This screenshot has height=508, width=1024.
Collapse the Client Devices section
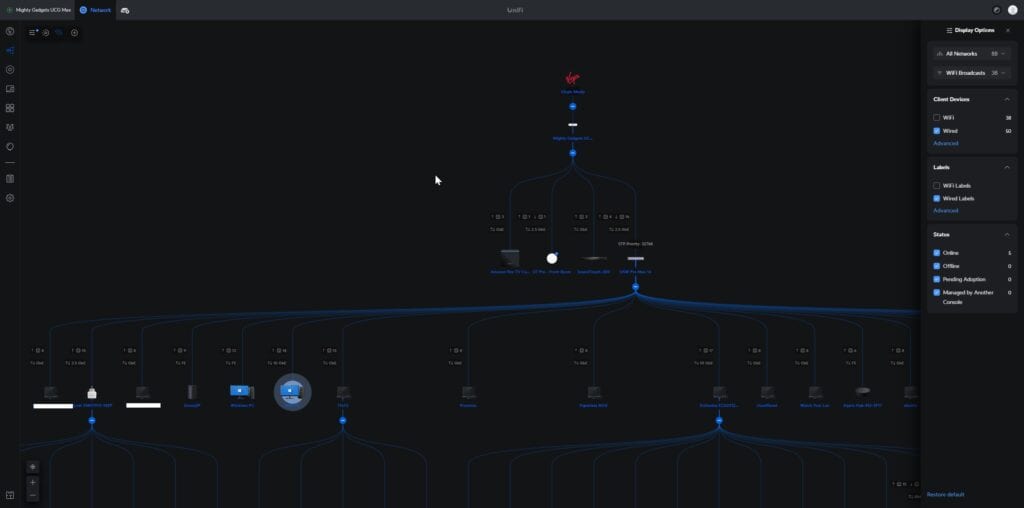1007,99
